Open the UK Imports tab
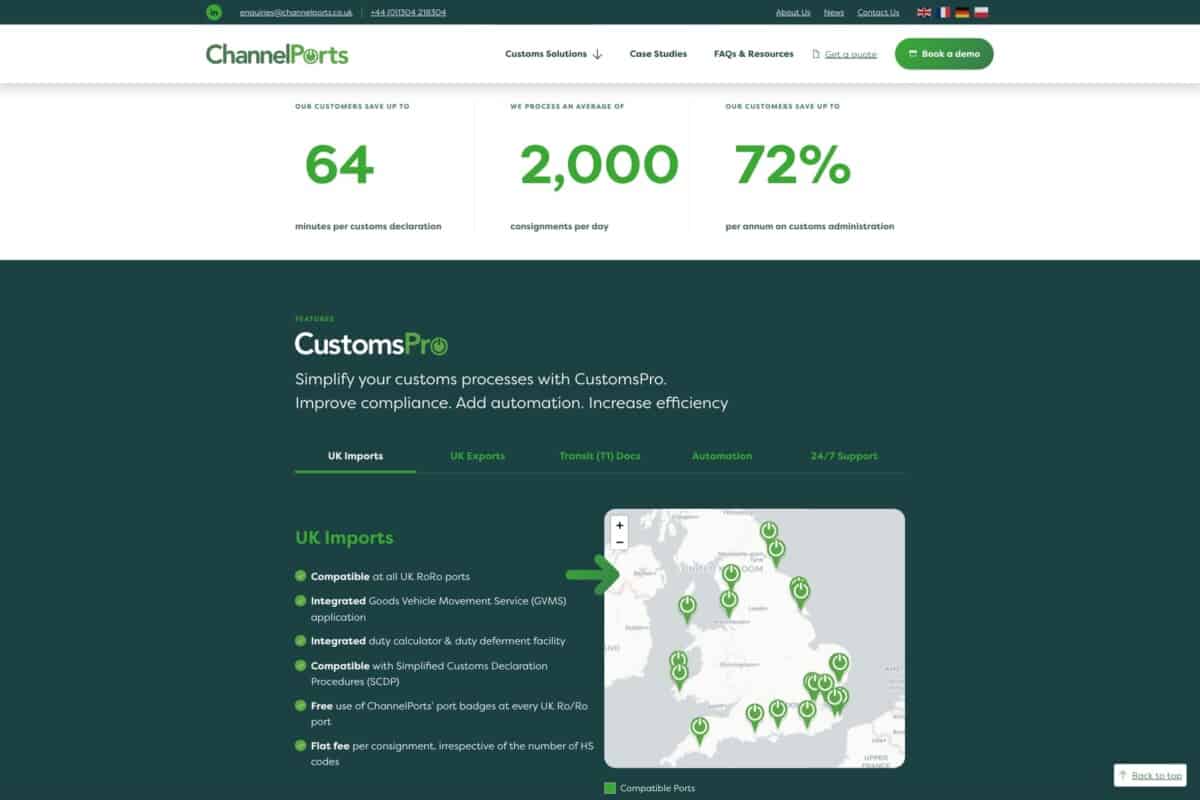This screenshot has height=800, width=1200. tap(355, 456)
